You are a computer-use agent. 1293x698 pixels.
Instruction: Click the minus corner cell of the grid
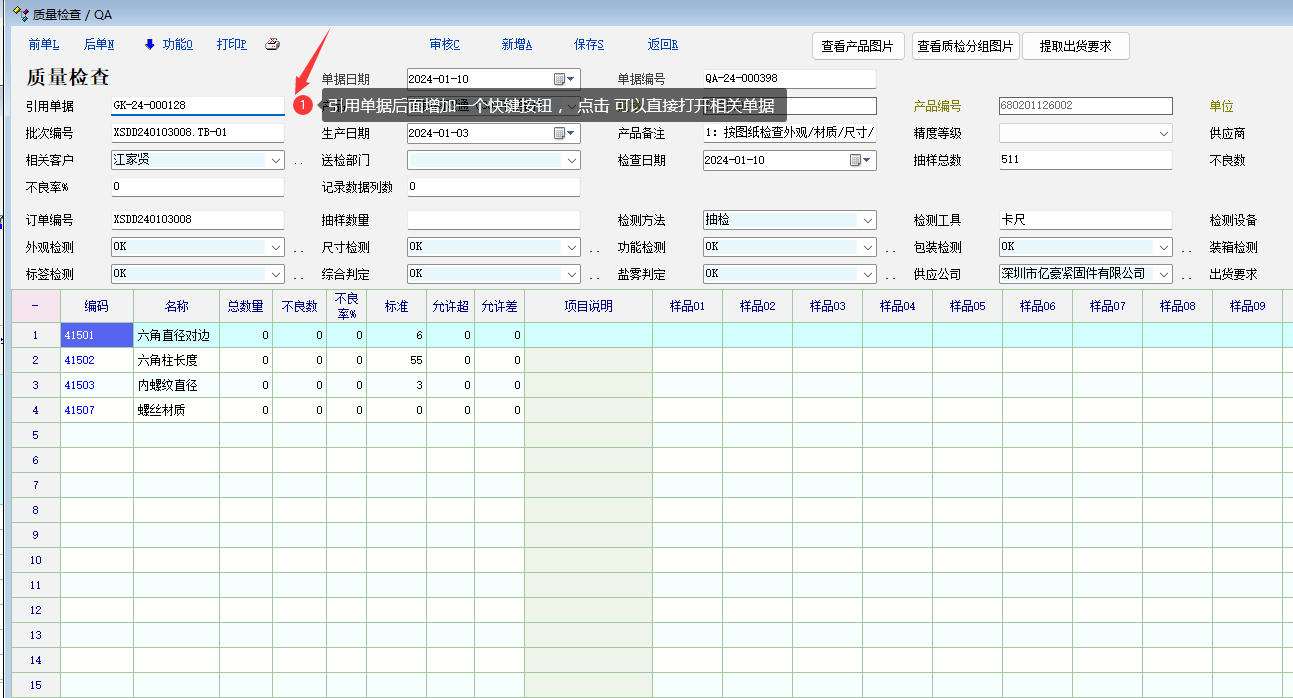click(x=36, y=306)
